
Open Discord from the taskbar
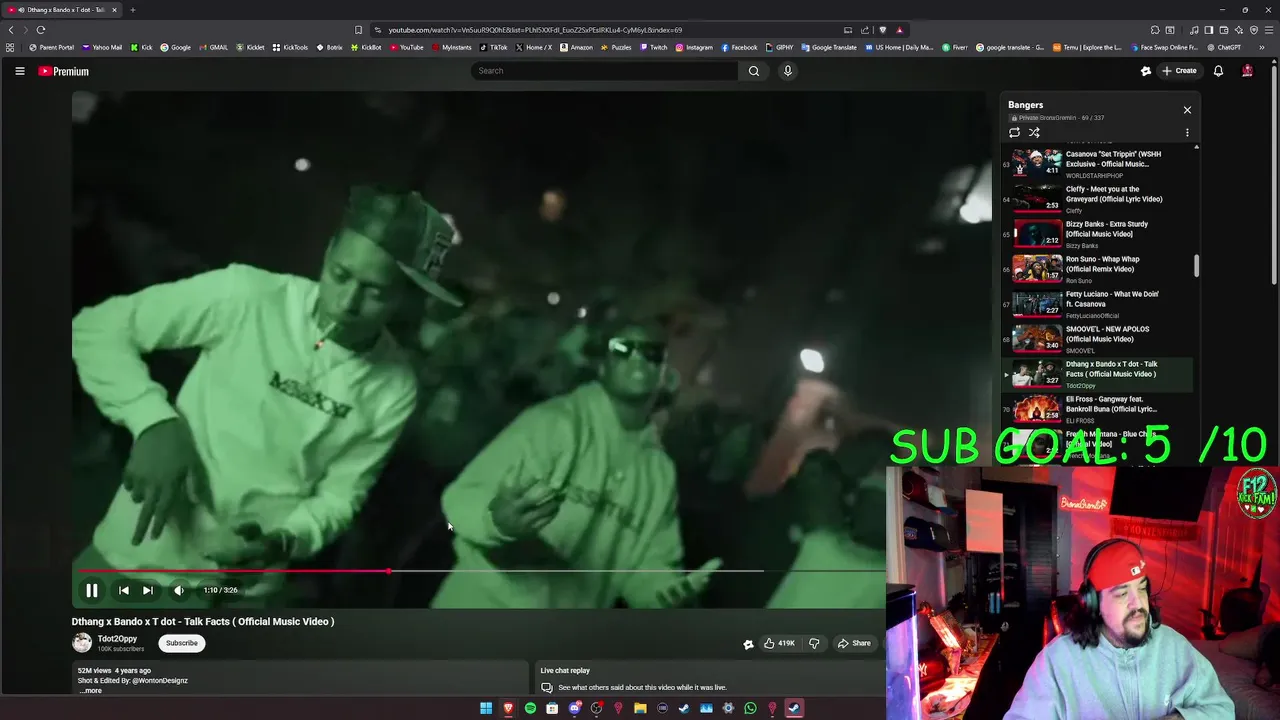[574, 708]
